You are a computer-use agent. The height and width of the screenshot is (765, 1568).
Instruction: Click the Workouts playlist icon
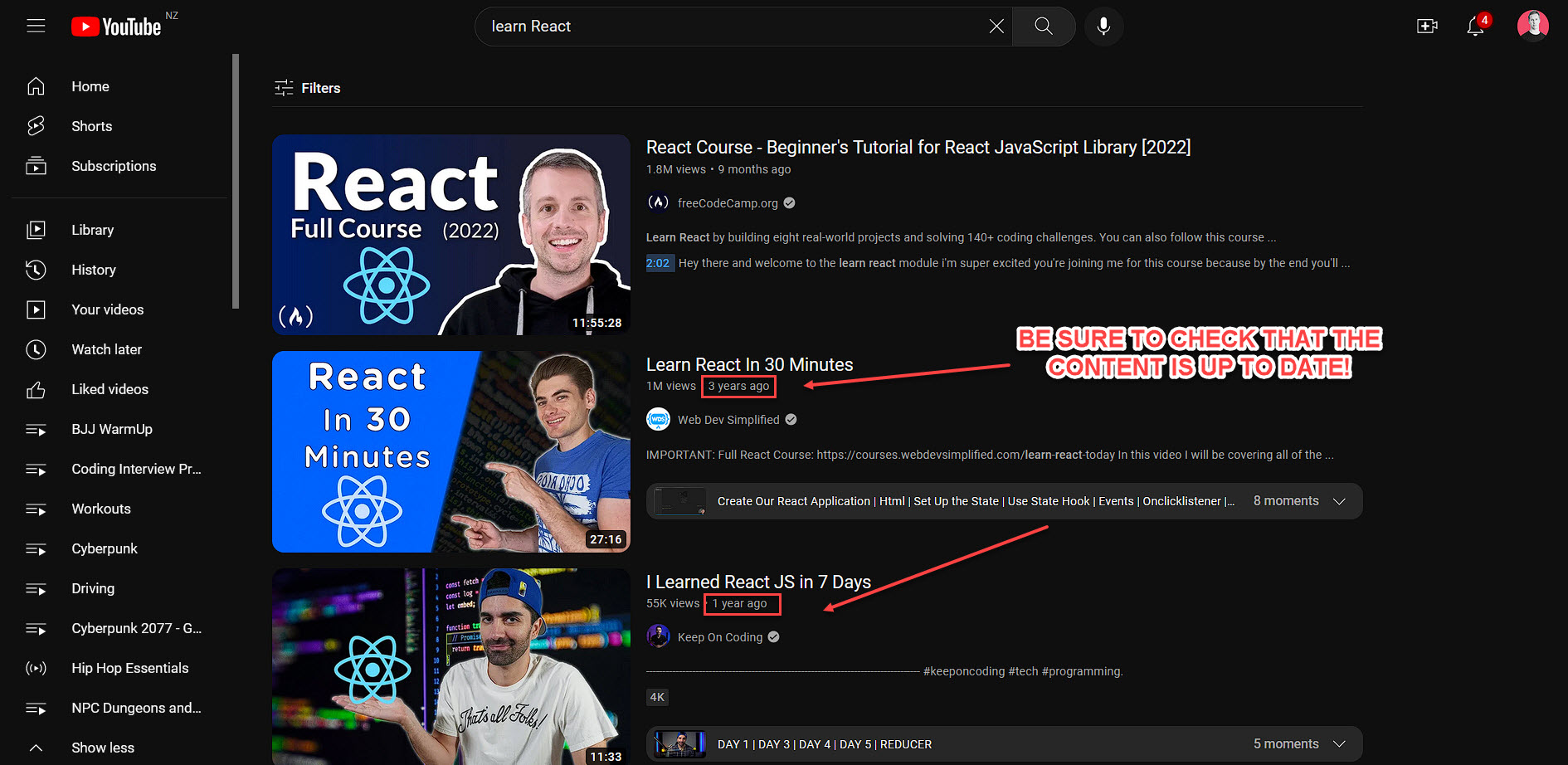click(36, 509)
